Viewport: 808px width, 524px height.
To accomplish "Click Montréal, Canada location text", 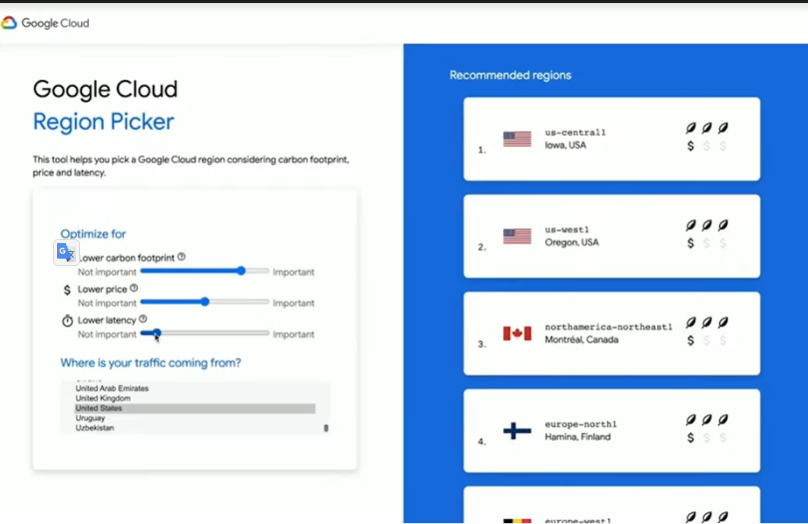I will click(581, 340).
